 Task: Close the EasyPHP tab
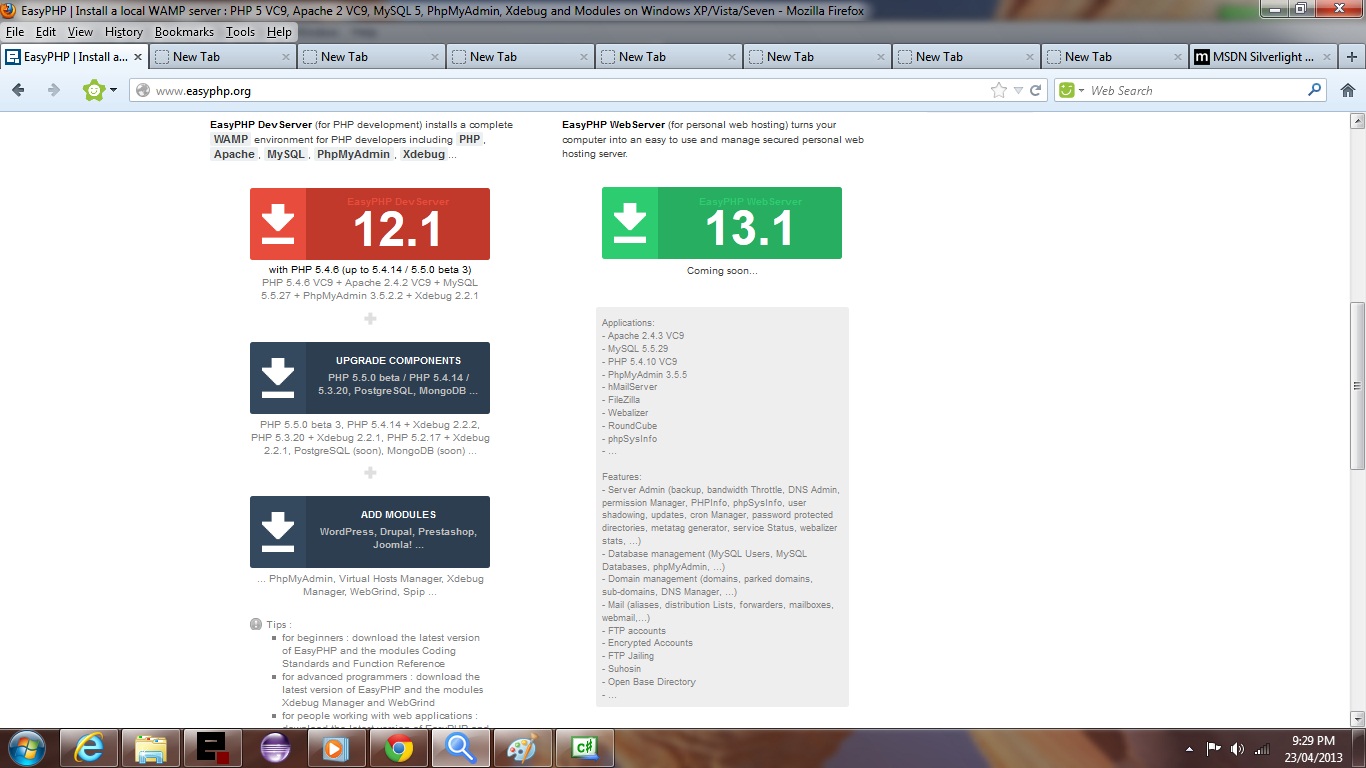tap(138, 57)
